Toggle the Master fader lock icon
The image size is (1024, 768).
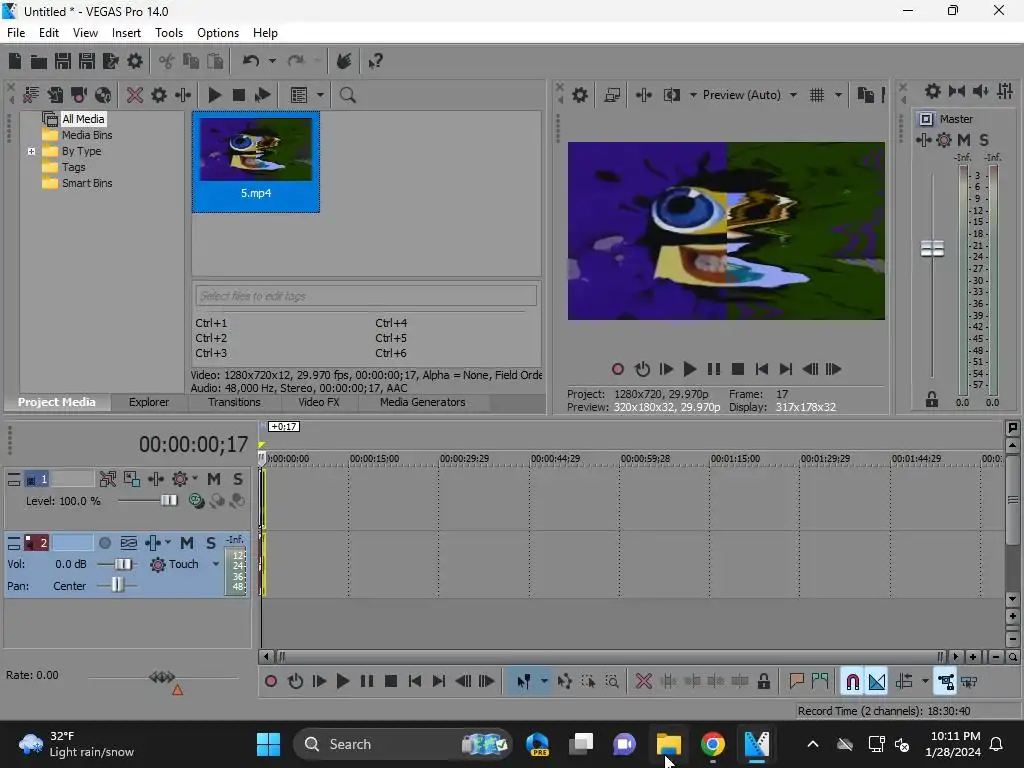[x=932, y=399]
